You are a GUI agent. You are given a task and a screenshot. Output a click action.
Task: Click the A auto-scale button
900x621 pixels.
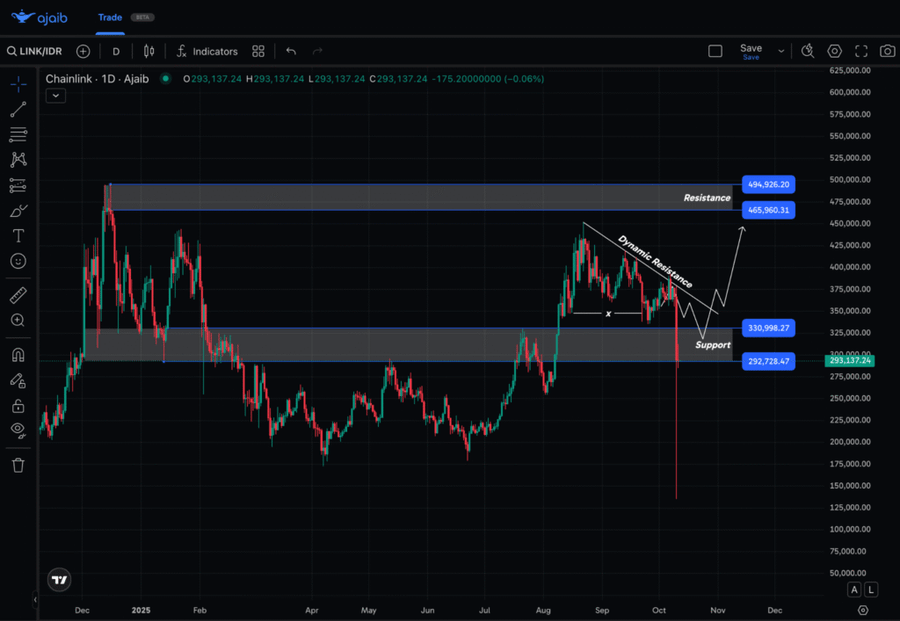coord(853,590)
